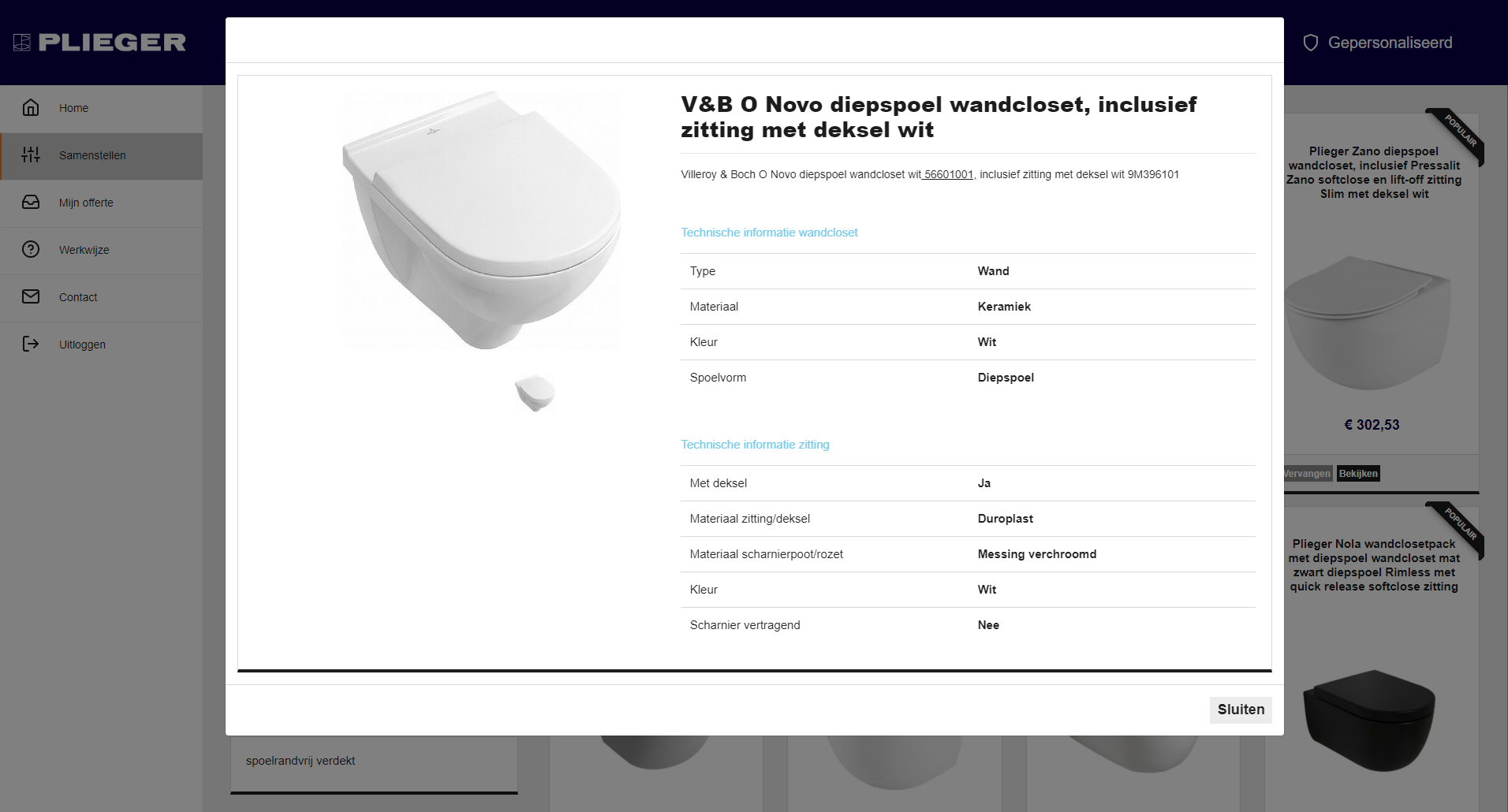This screenshot has width=1508, height=812.
Task: Open the Werkwijze sidebar entry
Action: [x=84, y=250]
